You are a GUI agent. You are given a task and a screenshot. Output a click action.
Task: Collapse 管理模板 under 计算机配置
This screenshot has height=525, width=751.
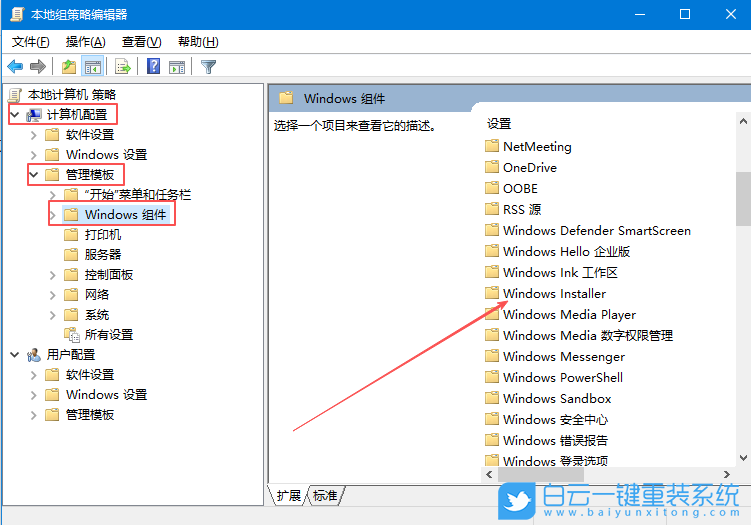[34, 175]
